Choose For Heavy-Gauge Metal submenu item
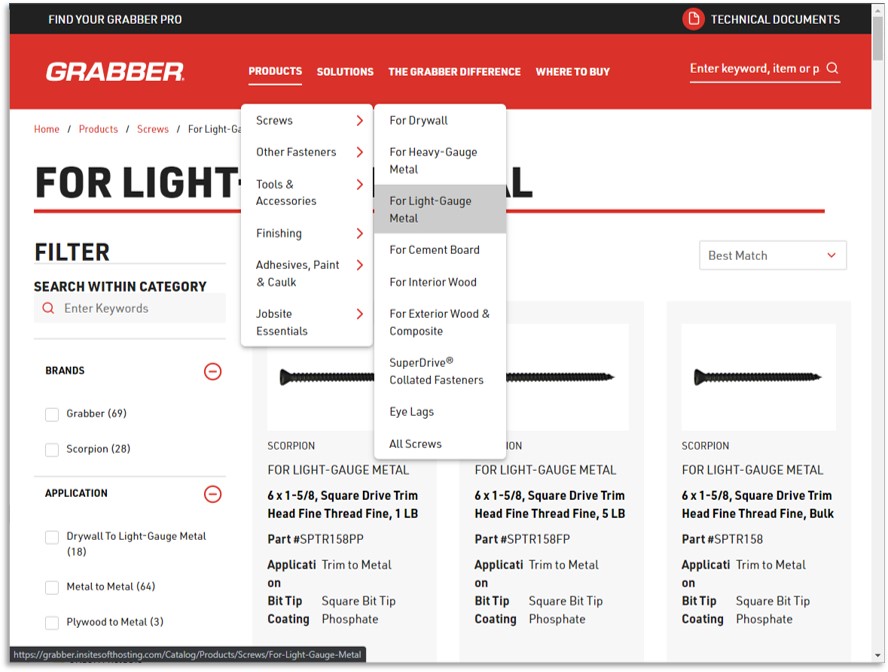 [x=440, y=161]
